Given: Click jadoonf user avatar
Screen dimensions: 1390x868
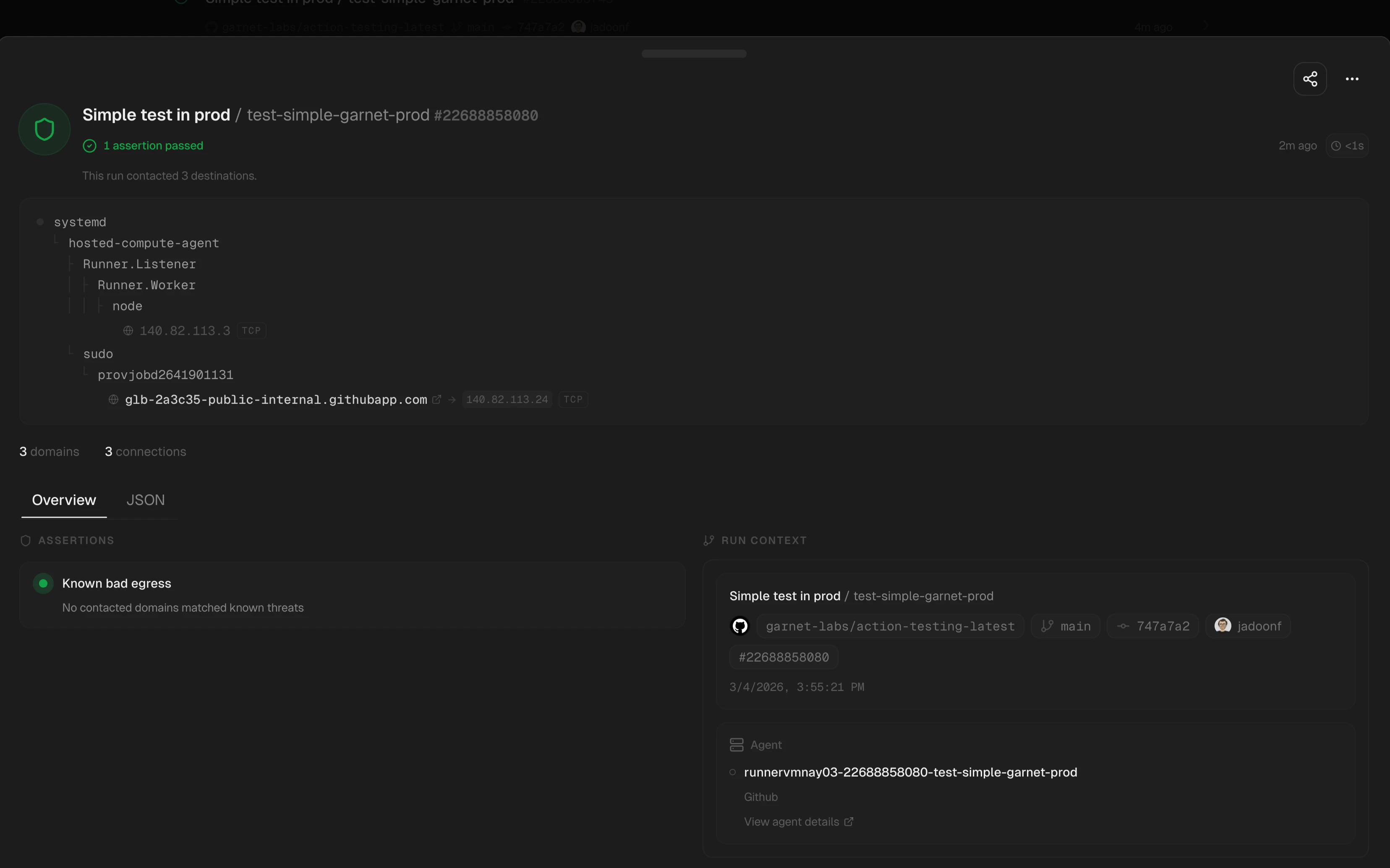Looking at the screenshot, I should 1223,625.
